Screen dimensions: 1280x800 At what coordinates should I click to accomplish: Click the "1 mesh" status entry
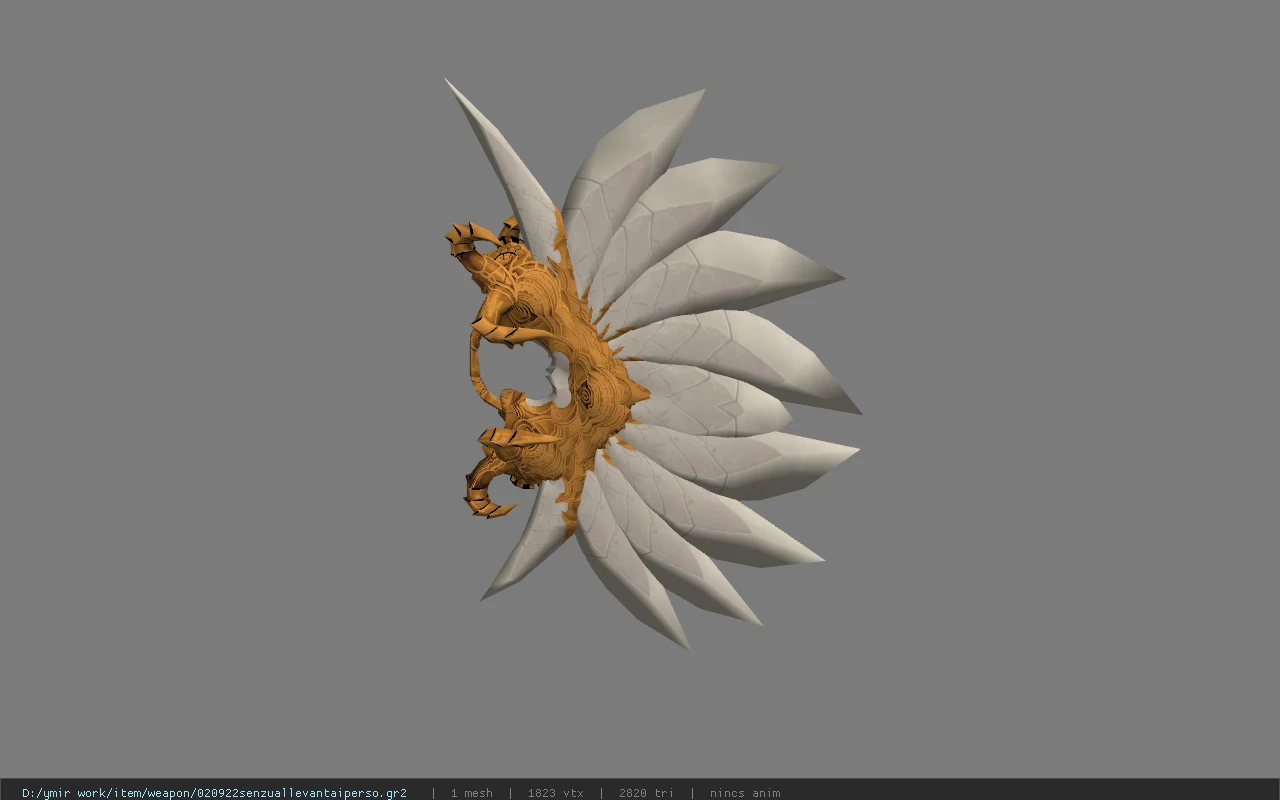[x=471, y=793]
